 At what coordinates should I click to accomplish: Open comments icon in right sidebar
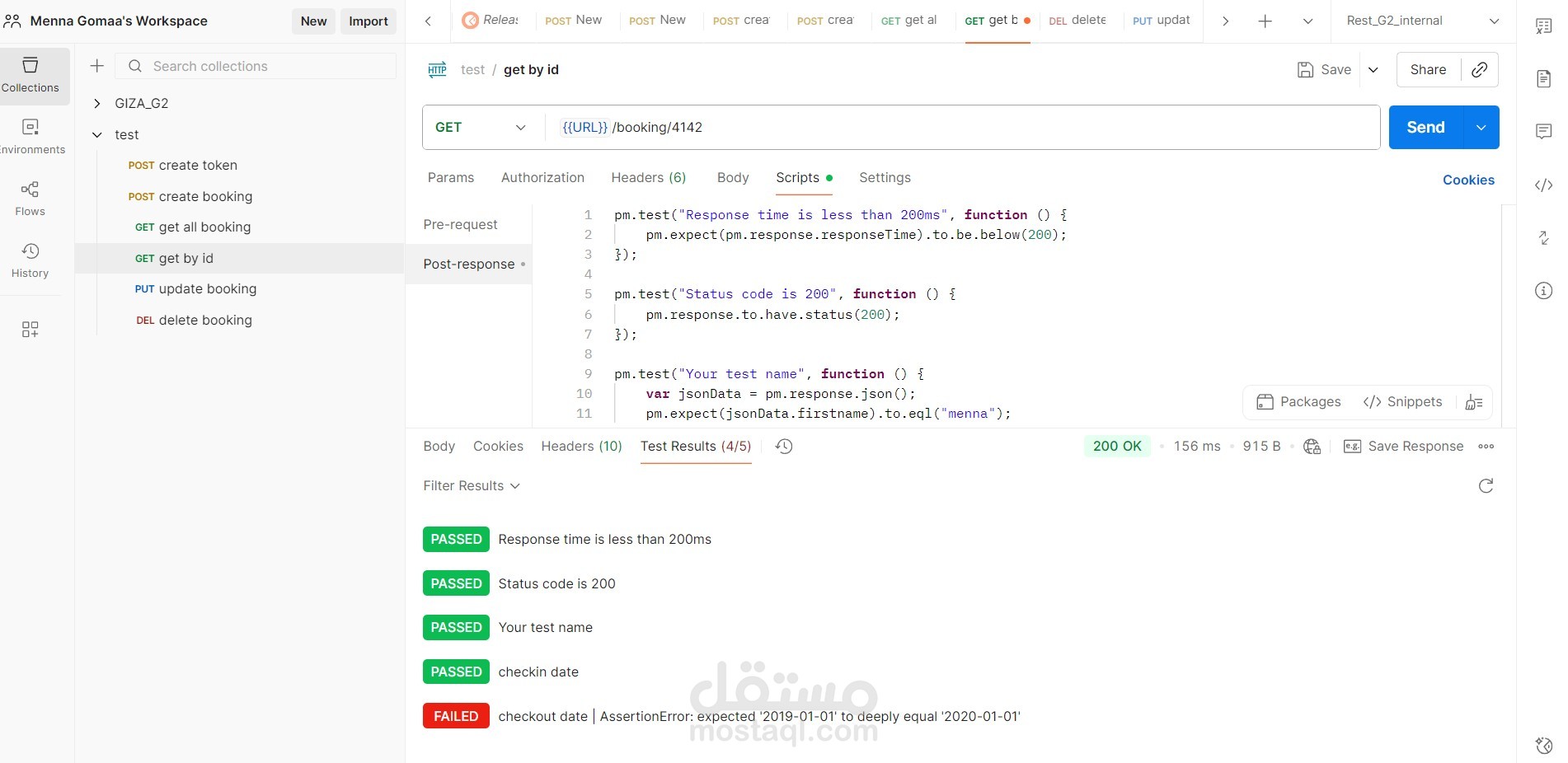(1544, 132)
